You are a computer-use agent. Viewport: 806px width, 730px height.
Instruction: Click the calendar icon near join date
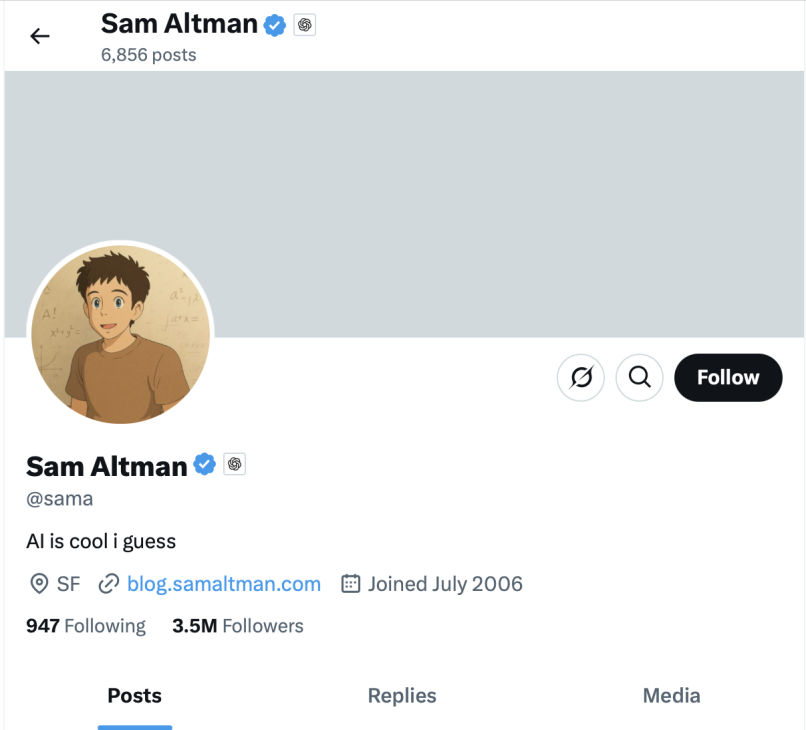coord(350,584)
